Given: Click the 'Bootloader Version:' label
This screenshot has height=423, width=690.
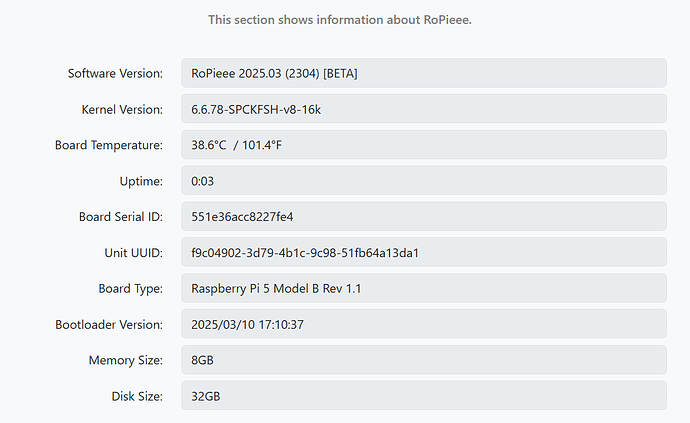Looking at the screenshot, I should 109,324.
